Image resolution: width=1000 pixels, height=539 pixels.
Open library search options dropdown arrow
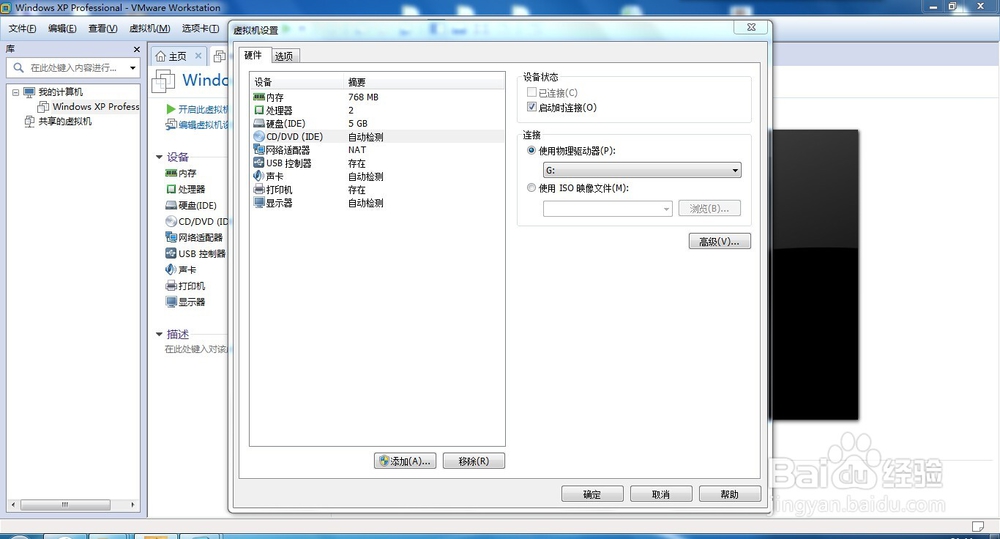coord(133,68)
